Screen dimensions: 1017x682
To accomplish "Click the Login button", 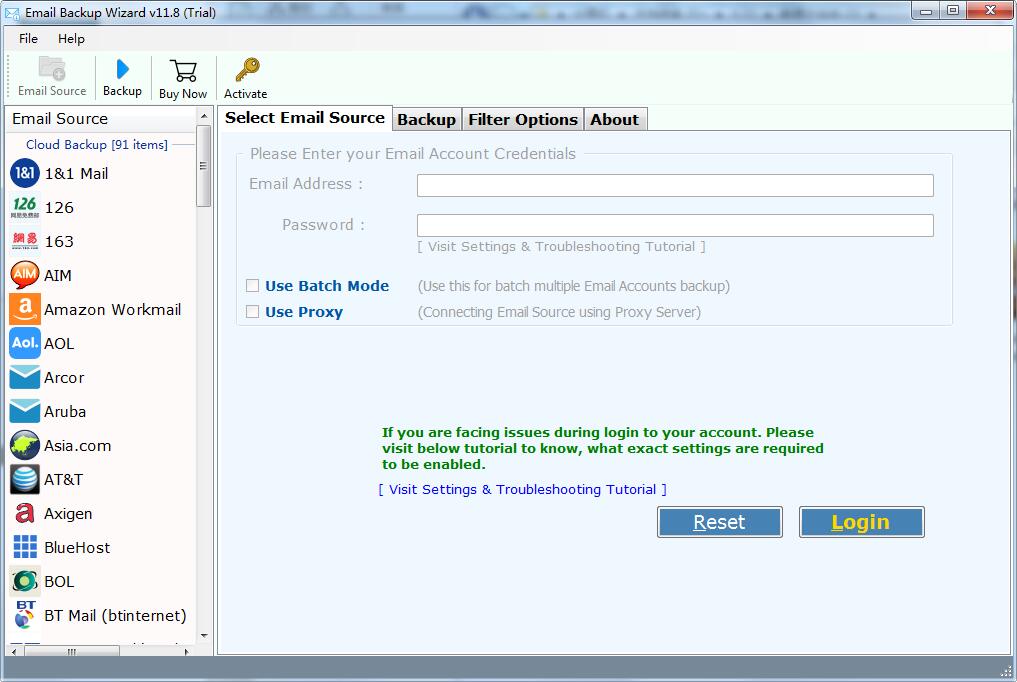I will pyautogui.click(x=861, y=522).
